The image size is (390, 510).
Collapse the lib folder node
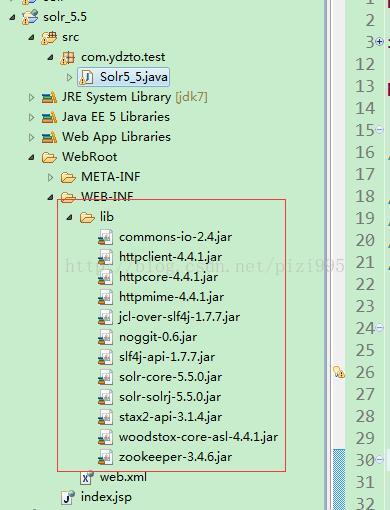[70, 217]
